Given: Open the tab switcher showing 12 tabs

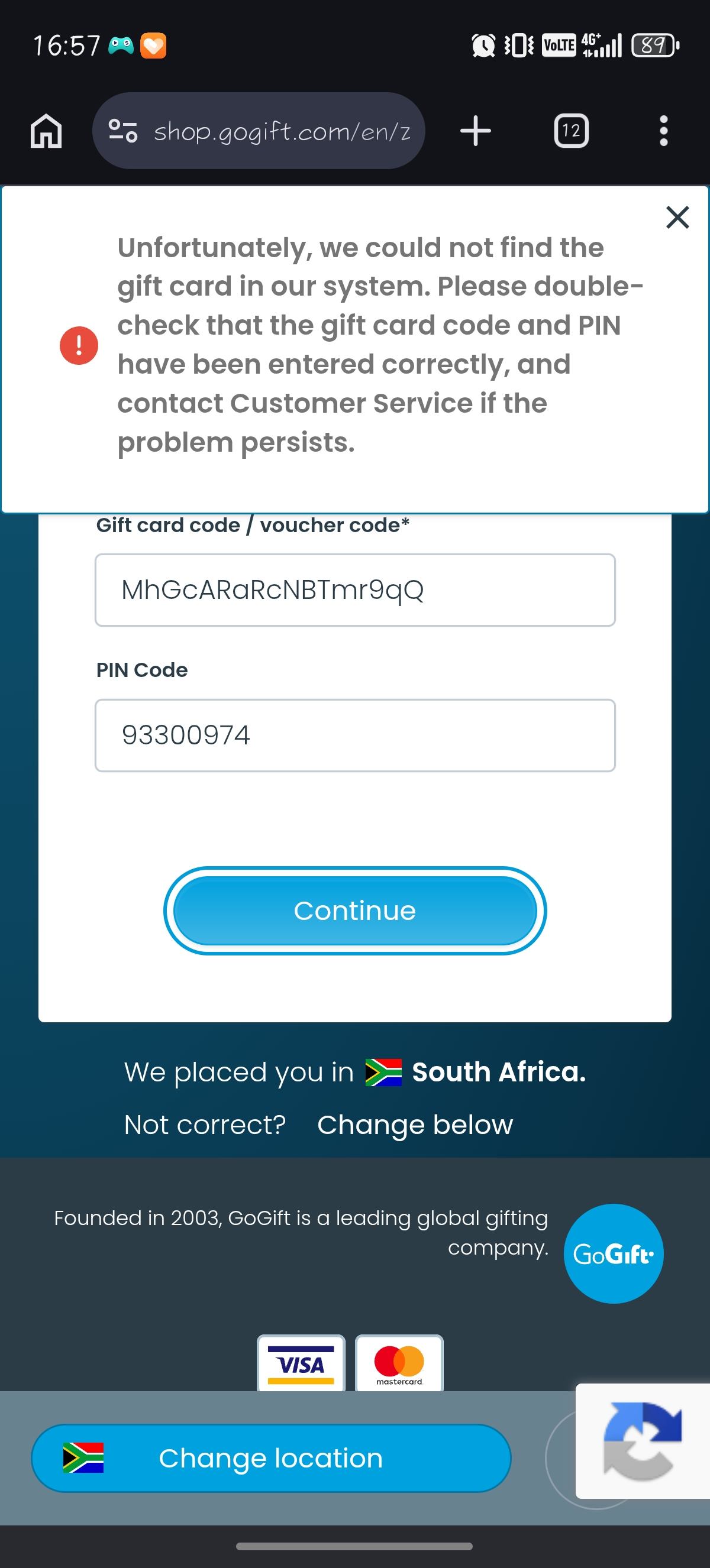Looking at the screenshot, I should 571,131.
